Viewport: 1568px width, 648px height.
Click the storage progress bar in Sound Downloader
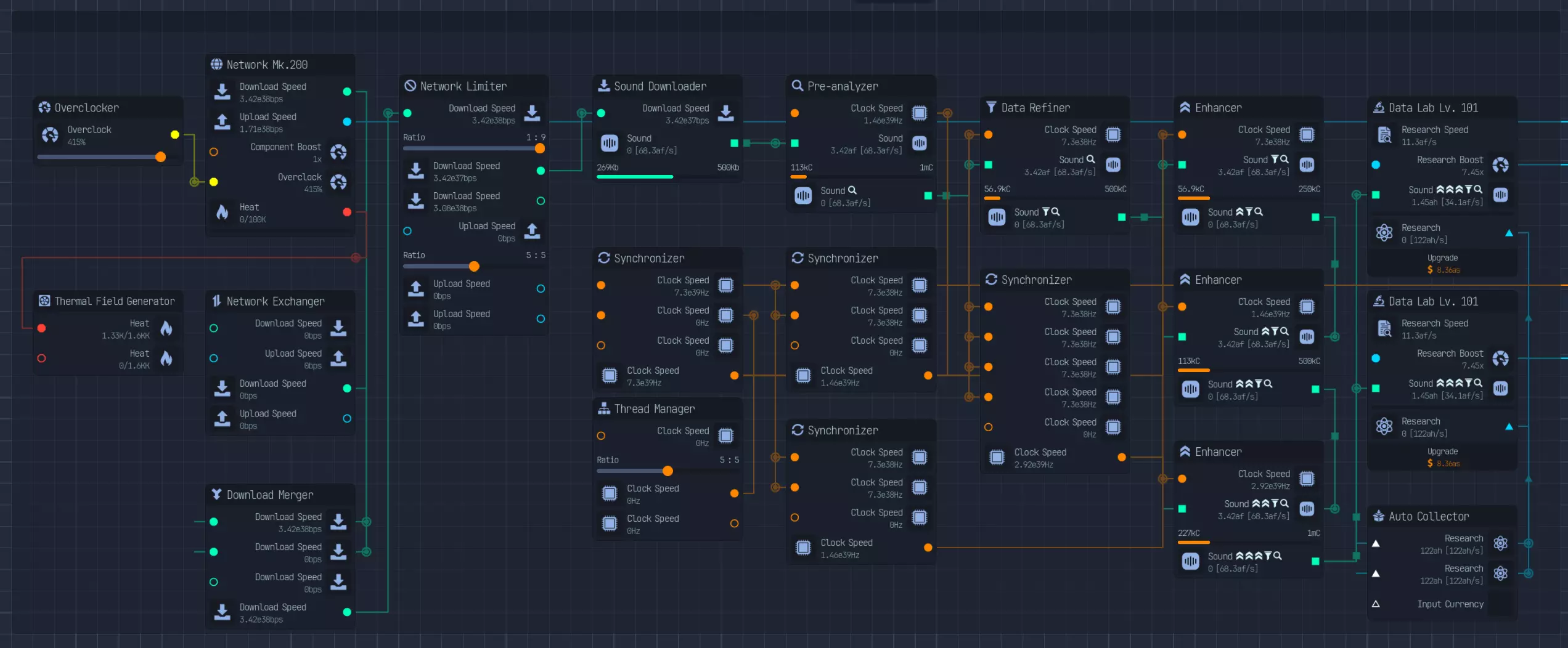(x=668, y=177)
